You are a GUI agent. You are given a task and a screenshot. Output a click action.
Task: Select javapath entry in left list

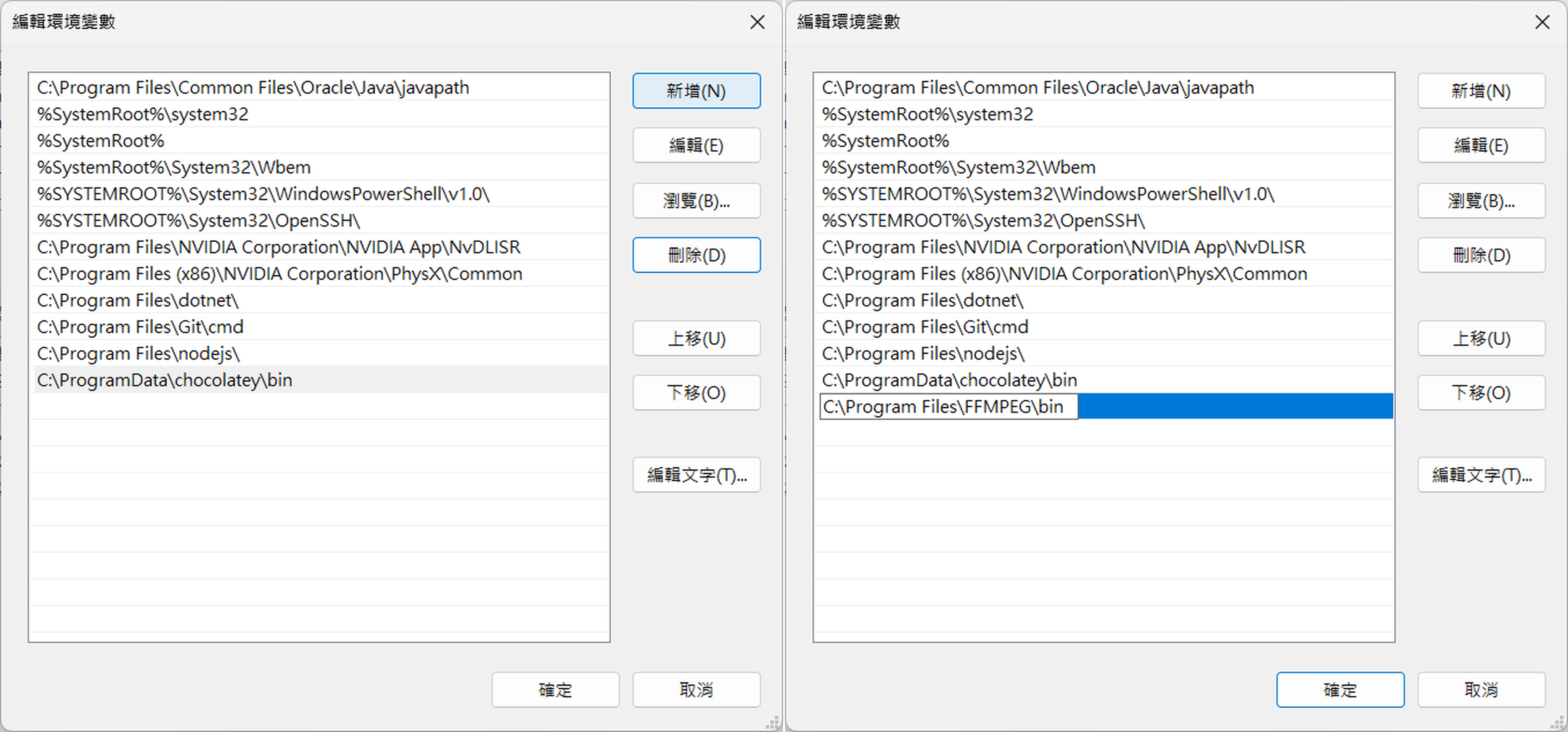click(x=252, y=88)
